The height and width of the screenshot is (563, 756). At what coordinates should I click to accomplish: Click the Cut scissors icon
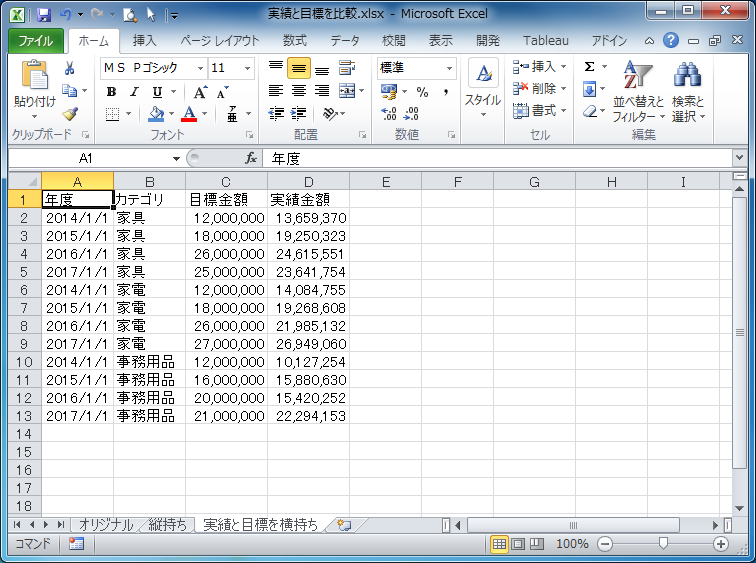pyautogui.click(x=70, y=68)
